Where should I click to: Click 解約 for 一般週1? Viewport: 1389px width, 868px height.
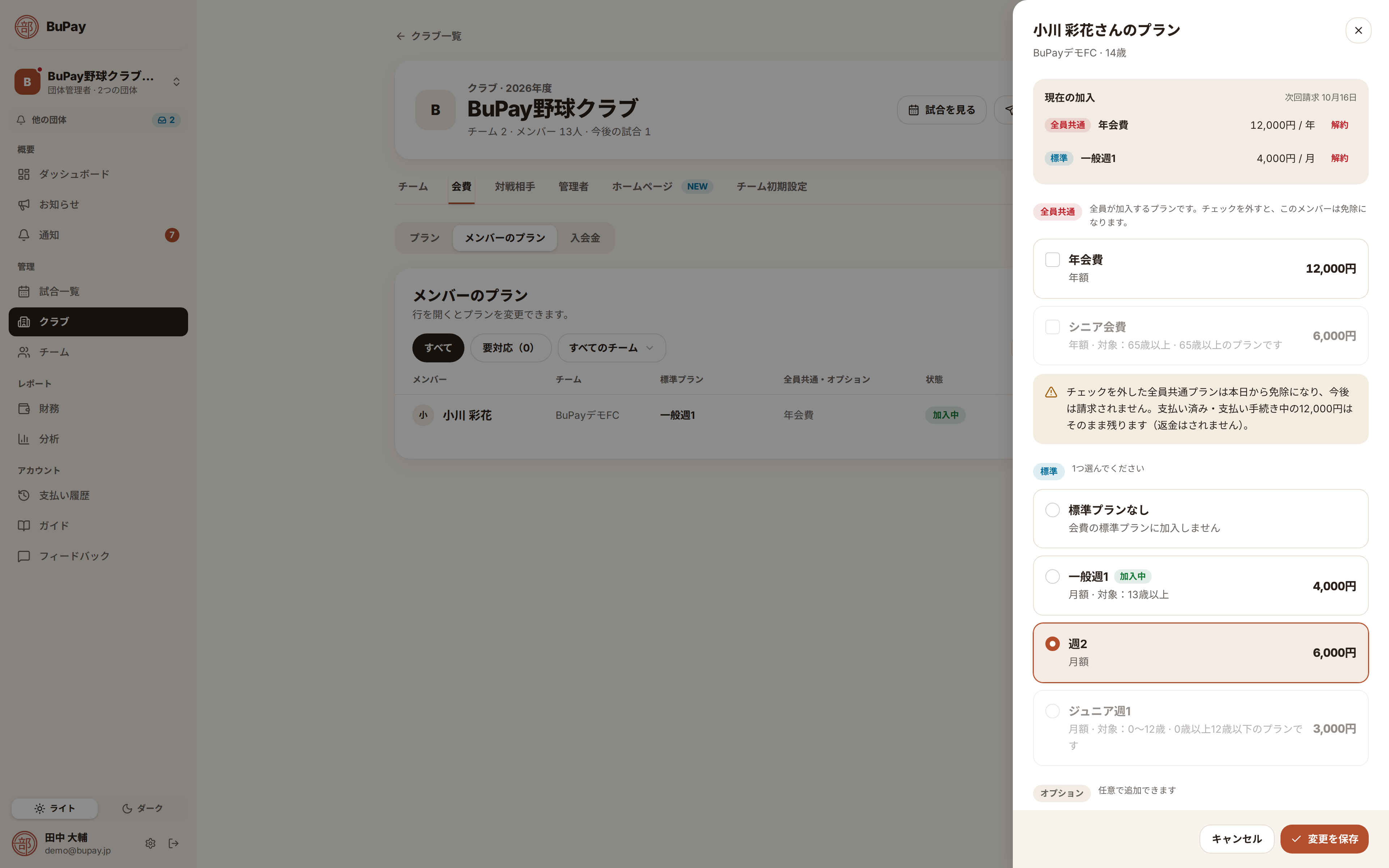1339,158
